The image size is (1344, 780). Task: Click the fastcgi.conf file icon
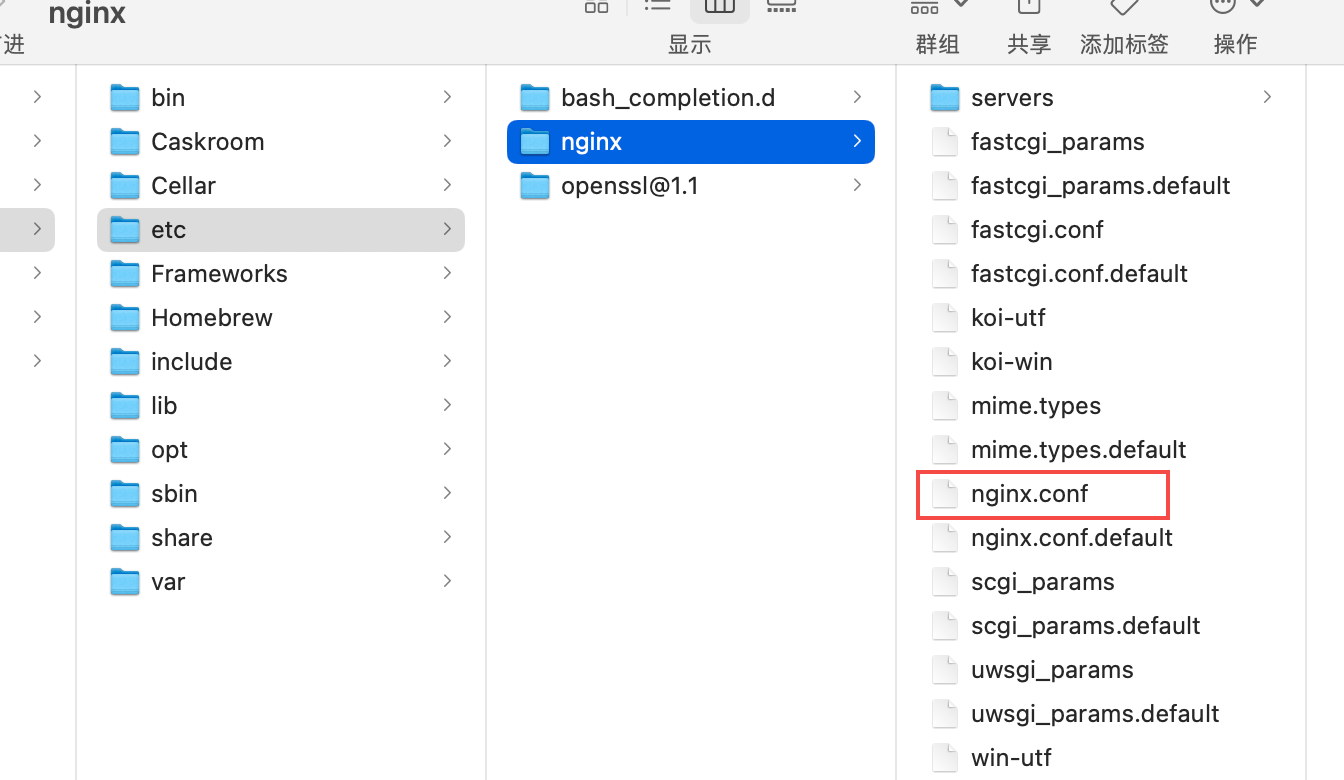[945, 229]
